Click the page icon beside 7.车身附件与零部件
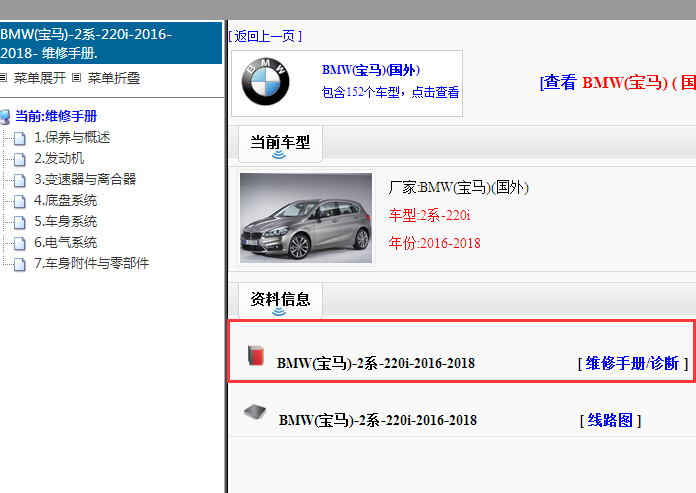Viewport: 696px width, 493px height. tap(20, 264)
